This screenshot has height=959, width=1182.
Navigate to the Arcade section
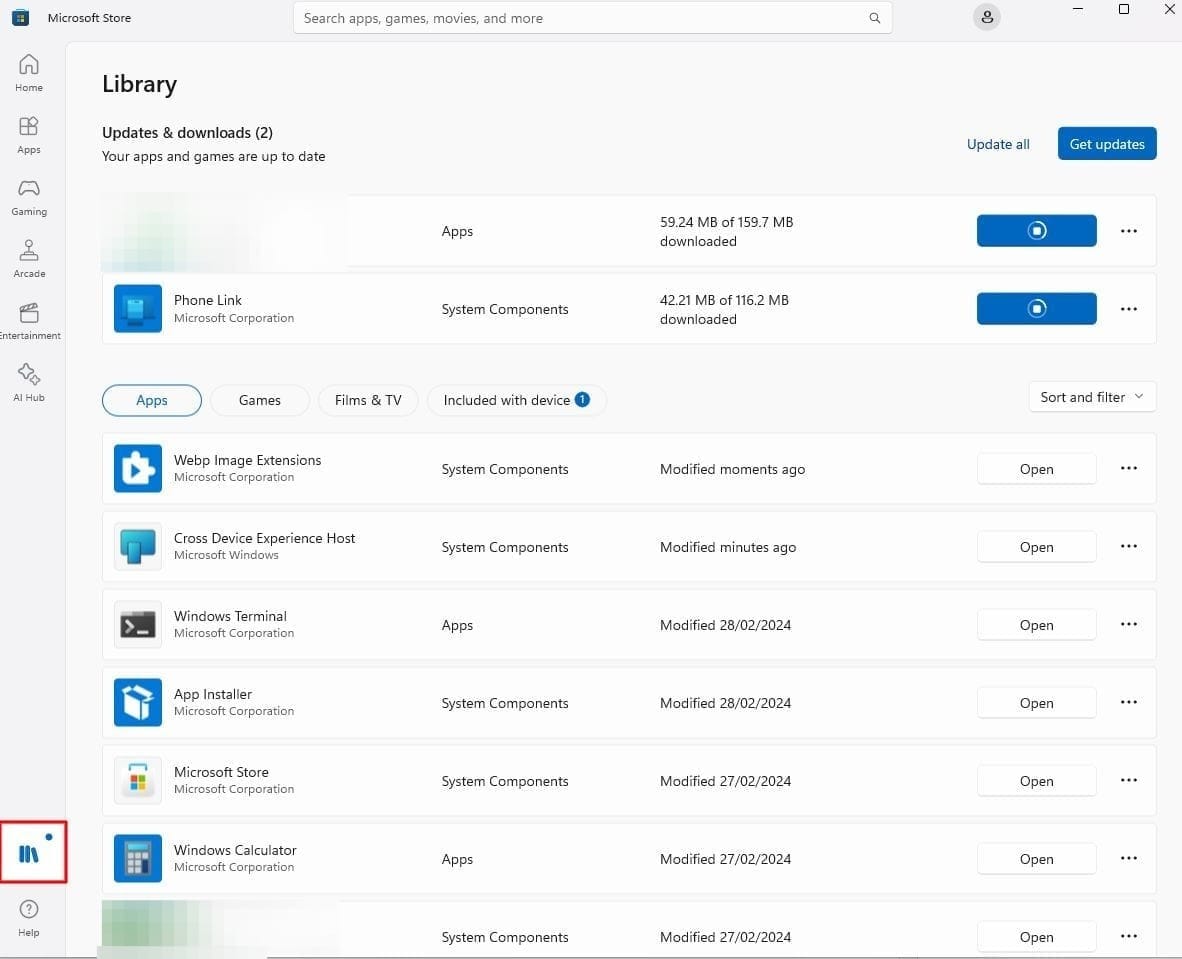(28, 257)
